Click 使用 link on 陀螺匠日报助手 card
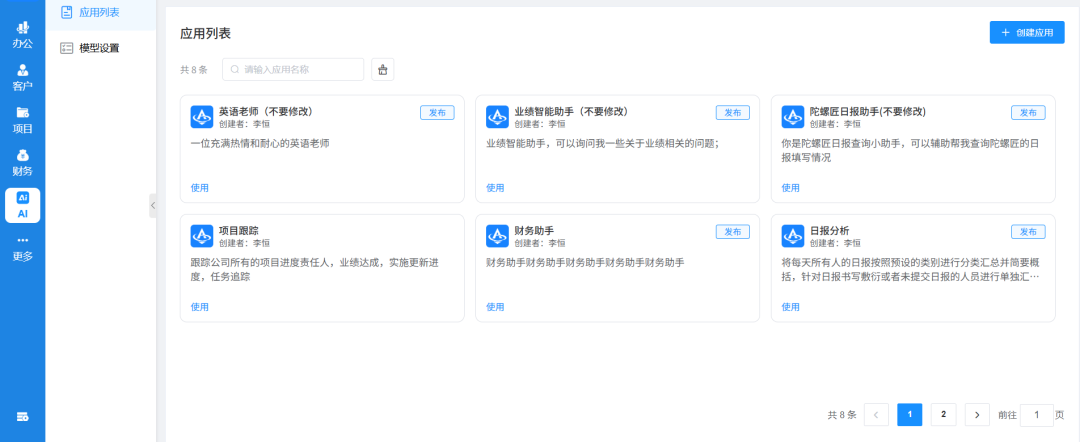Viewport: 1080px width, 442px height. tap(791, 188)
